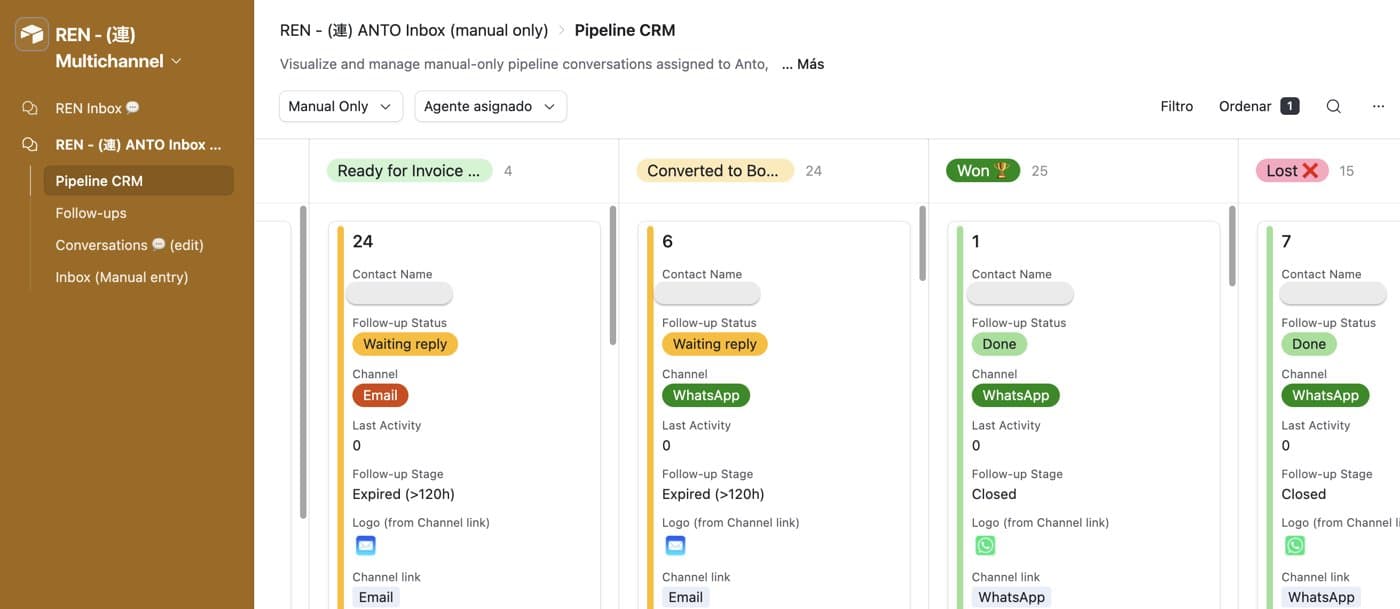Click the 25 count beside Won
1400x609 pixels.
click(1040, 171)
